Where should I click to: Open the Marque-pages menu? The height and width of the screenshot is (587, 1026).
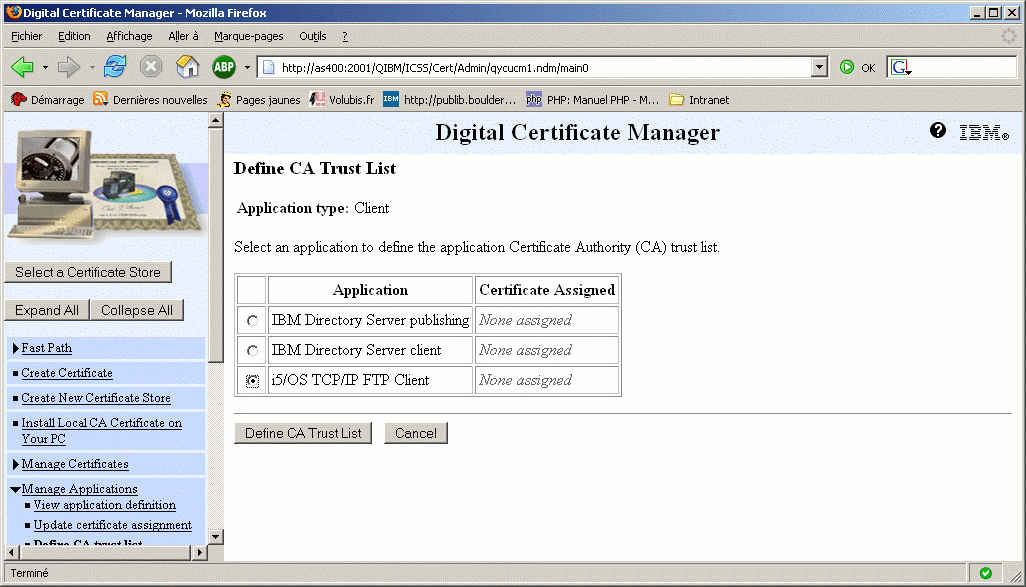249,36
